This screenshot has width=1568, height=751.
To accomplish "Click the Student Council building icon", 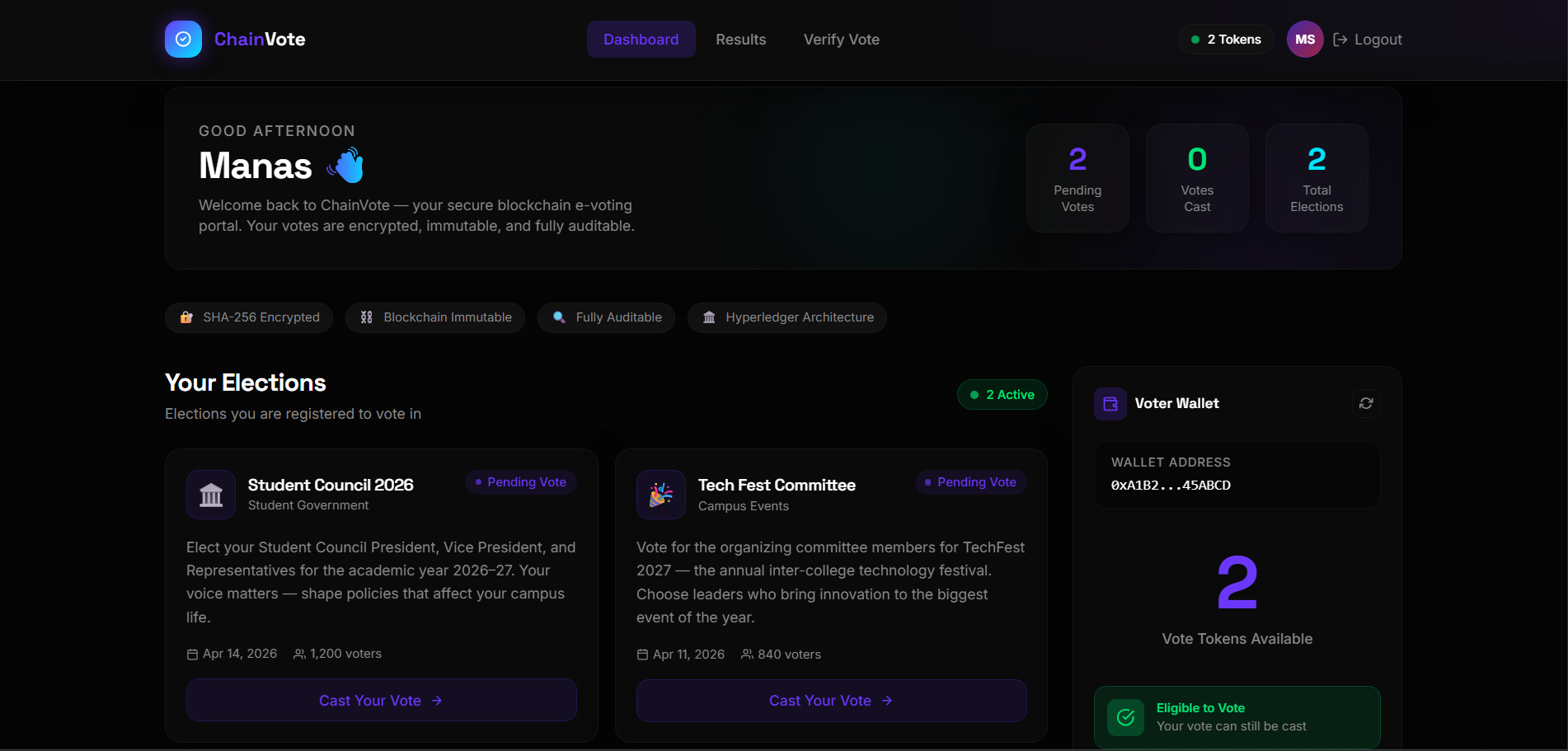I will click(x=211, y=495).
